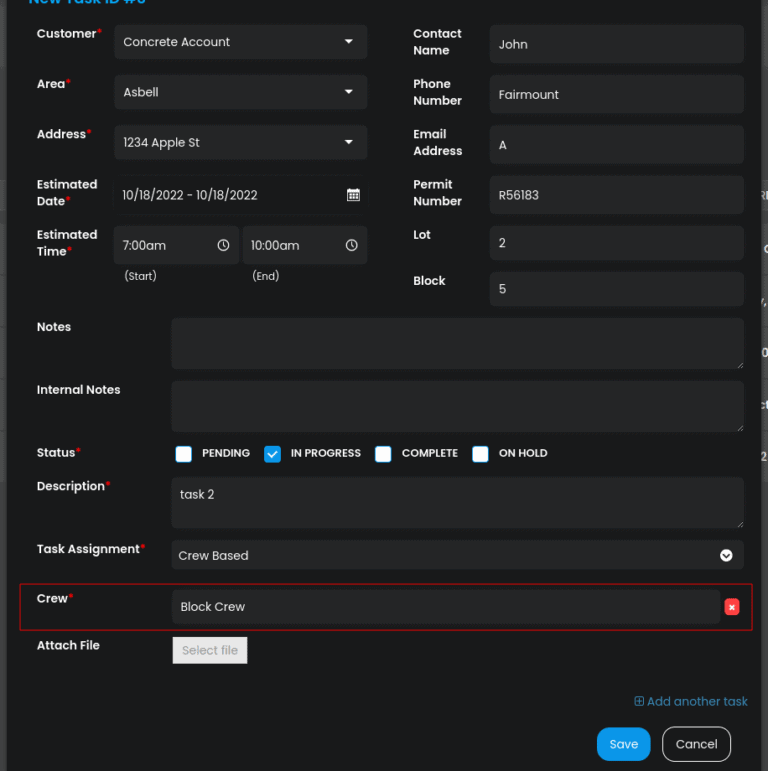Viewport: 768px width, 771px height.
Task: Uncheck the IN PROGRESS status checkbox
Action: 272,454
